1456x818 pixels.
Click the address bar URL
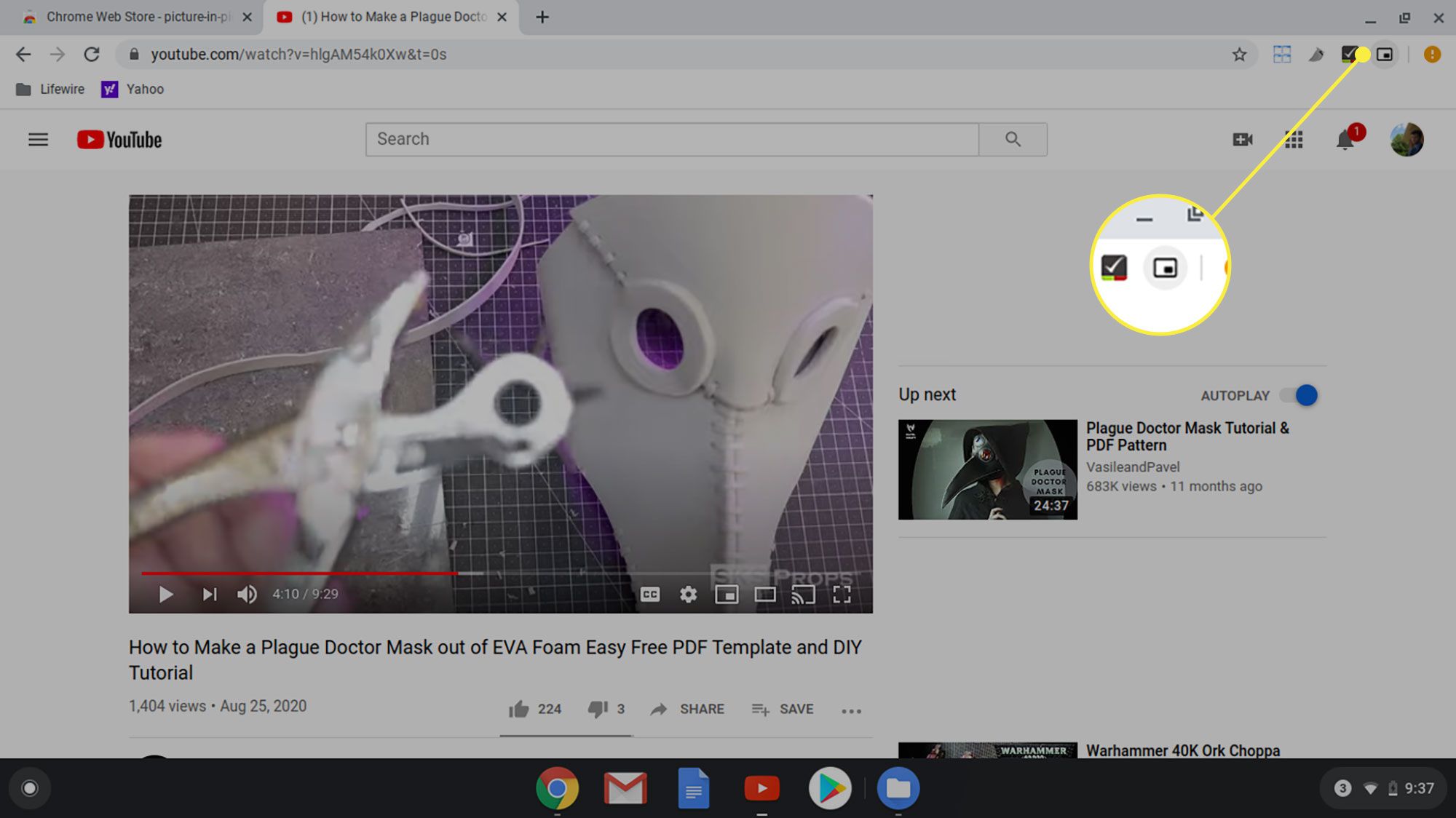298,55
